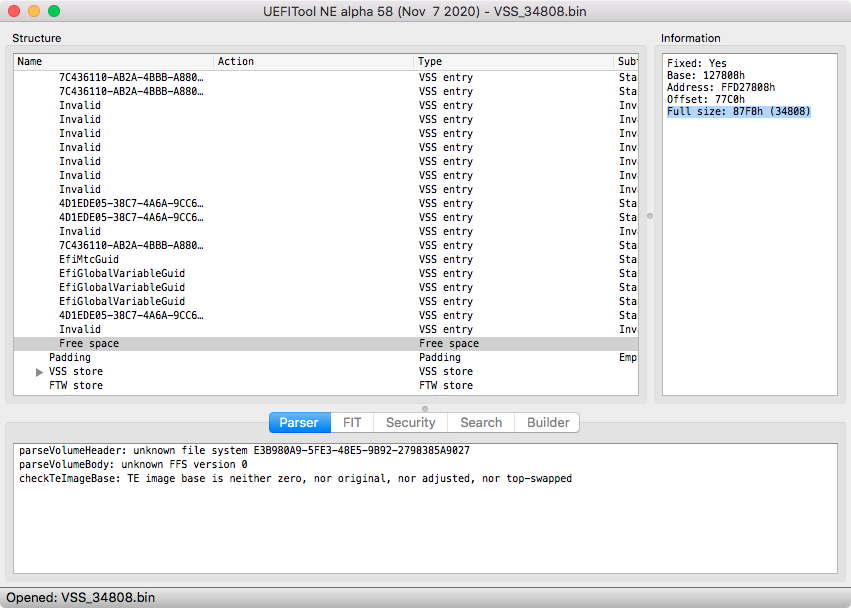Select the FTW store item

[76, 385]
